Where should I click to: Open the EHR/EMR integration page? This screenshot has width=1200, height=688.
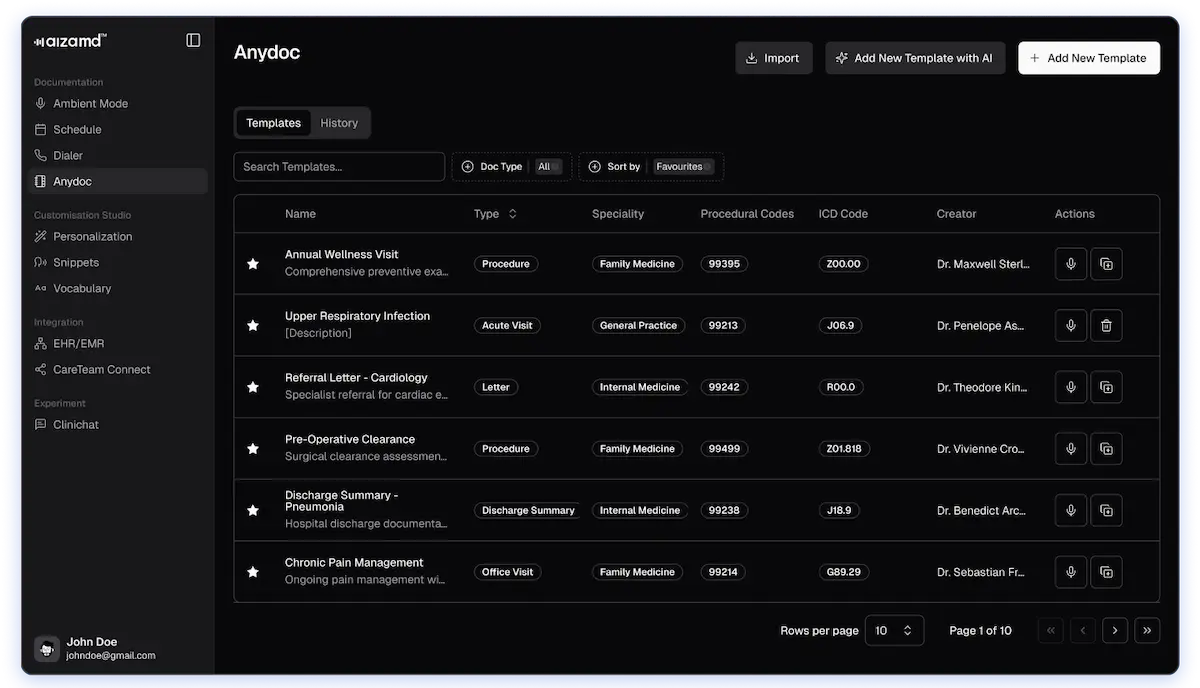(120, 343)
